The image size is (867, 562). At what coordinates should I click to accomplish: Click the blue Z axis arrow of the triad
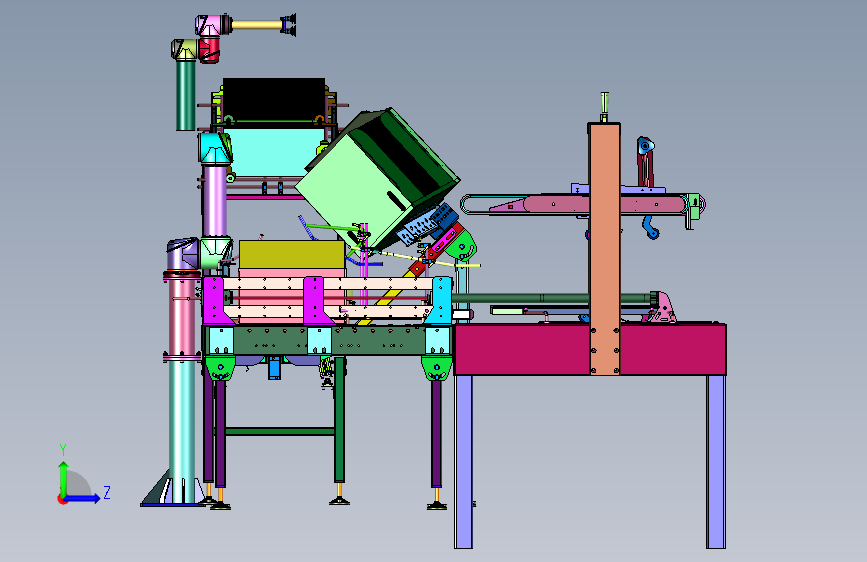83,498
